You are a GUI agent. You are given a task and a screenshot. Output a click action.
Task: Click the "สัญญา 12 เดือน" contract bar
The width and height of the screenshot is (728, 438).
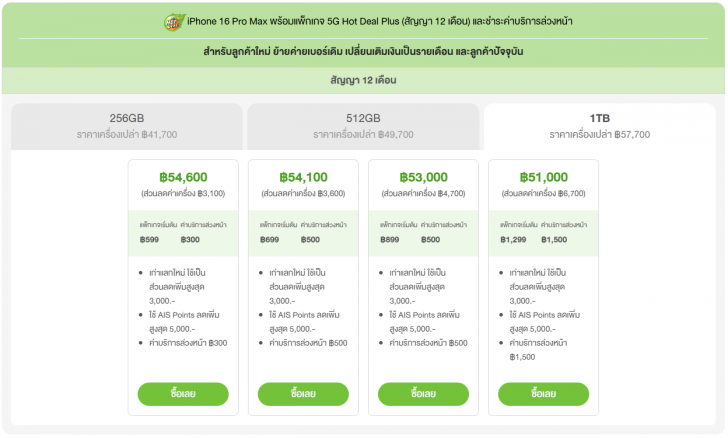point(364,78)
